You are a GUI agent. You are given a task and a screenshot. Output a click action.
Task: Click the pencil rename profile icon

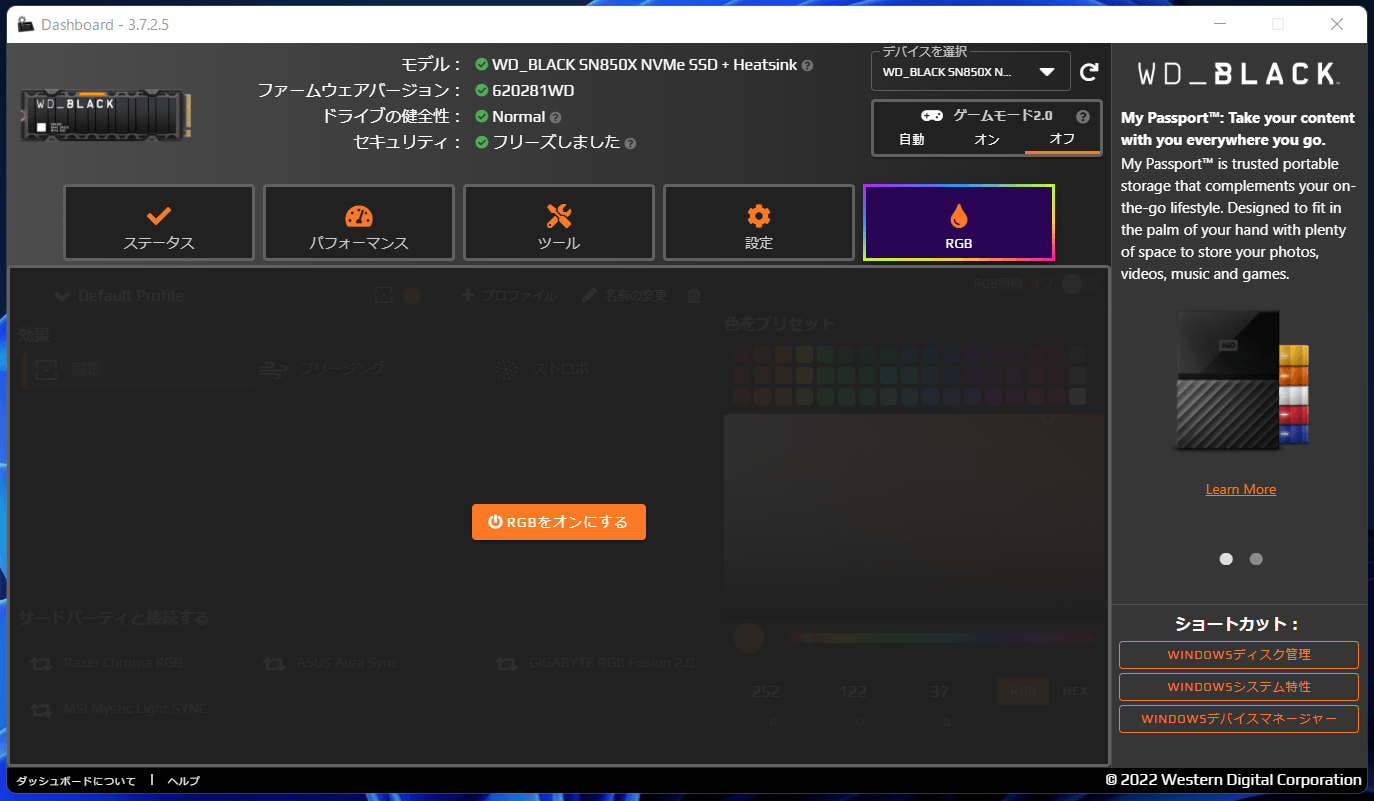point(589,296)
